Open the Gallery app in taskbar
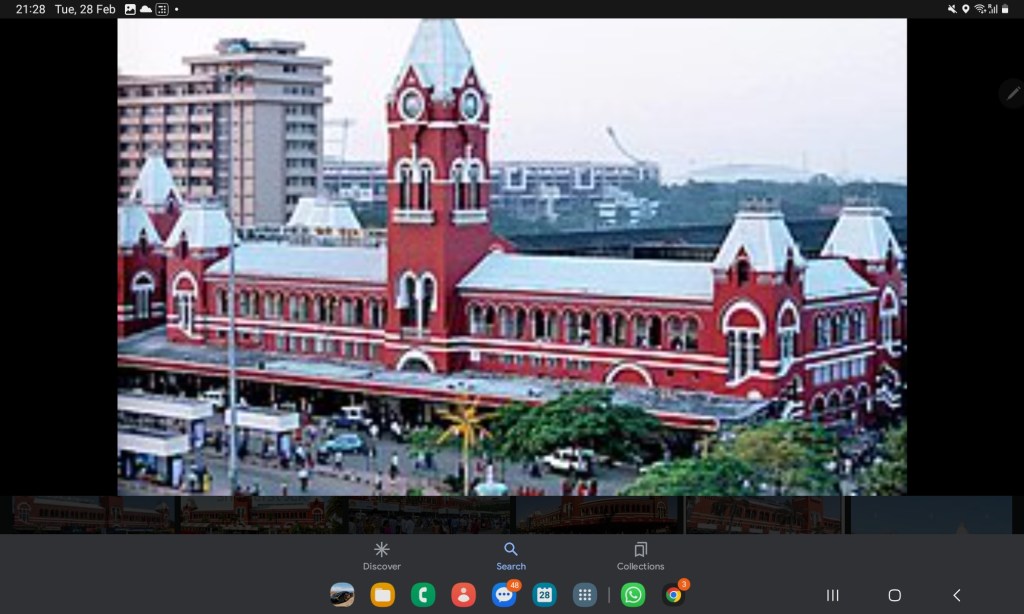 click(342, 595)
